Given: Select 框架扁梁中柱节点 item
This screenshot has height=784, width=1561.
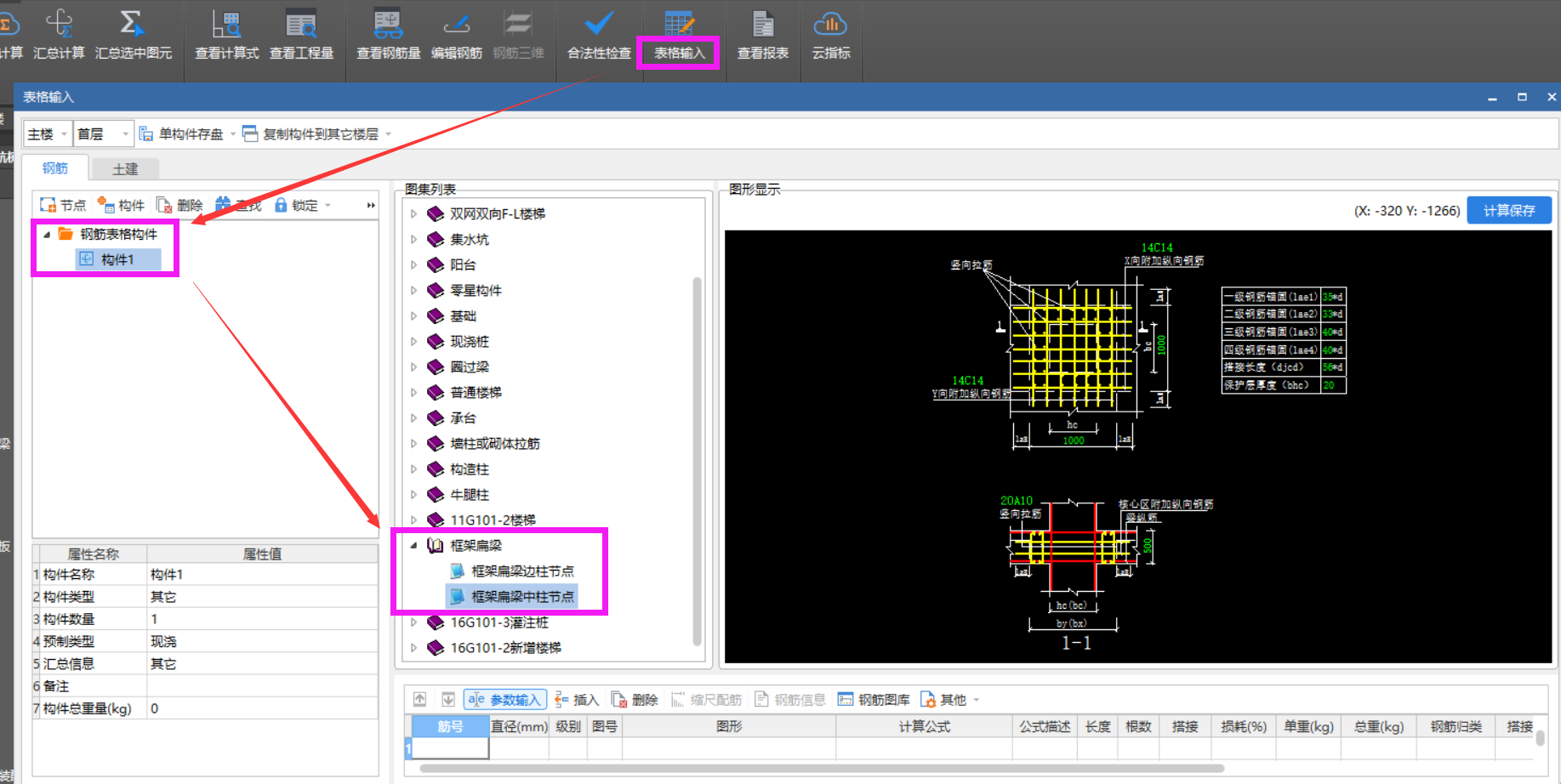Looking at the screenshot, I should coord(512,596).
